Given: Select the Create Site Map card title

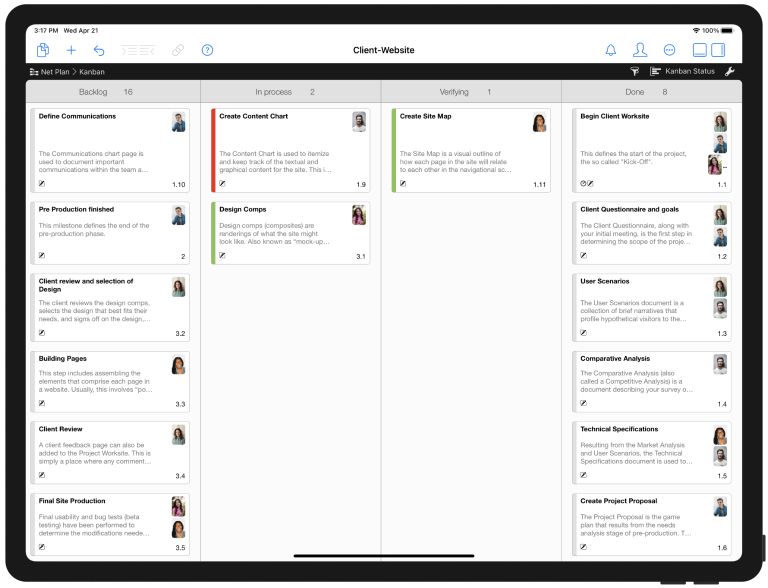Looking at the screenshot, I should click(x=426, y=116).
